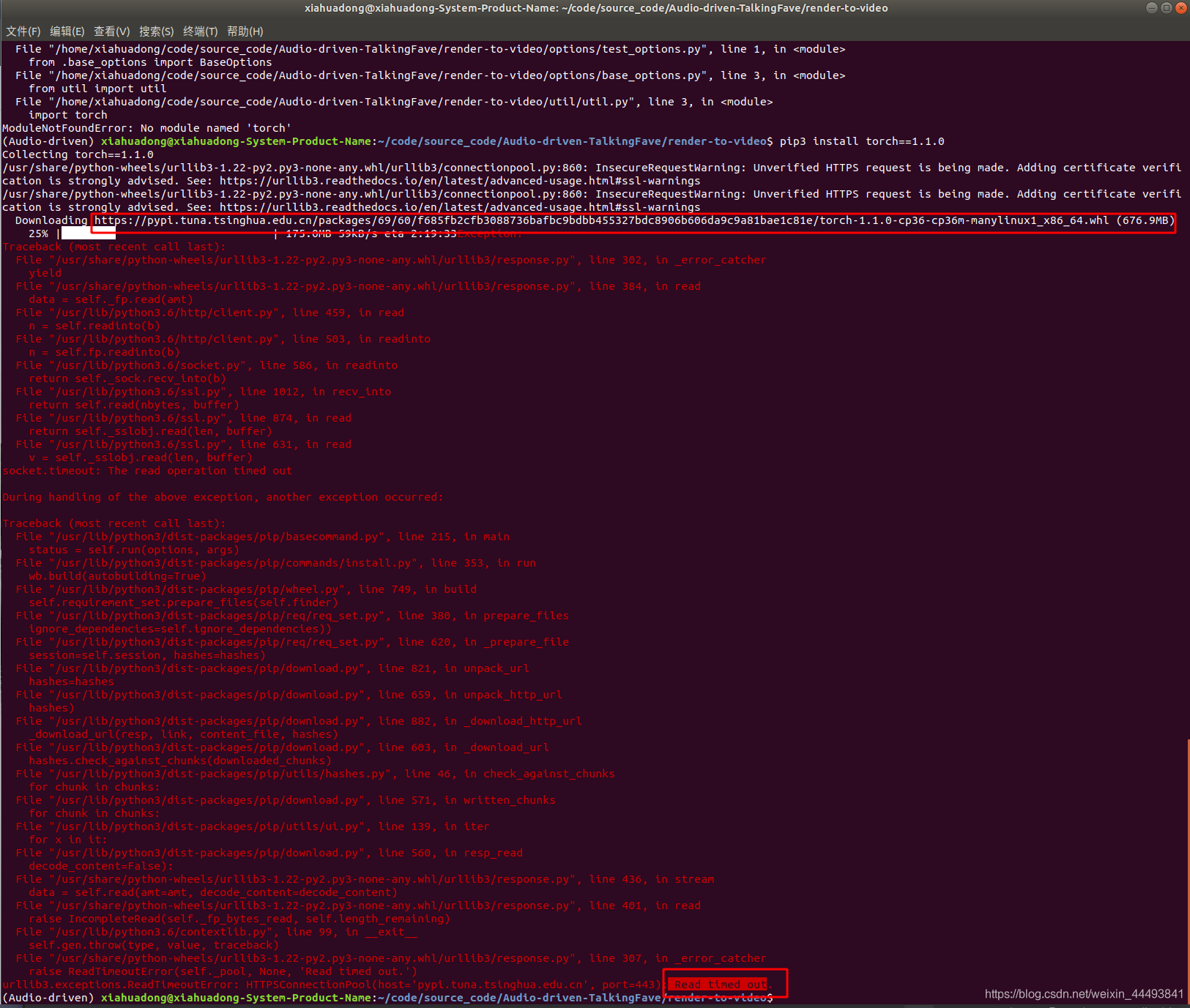The height and width of the screenshot is (1008, 1190).
Task: Click the first urllib3.readthedocs.io ssl-warnings URL
Action: click(x=460, y=181)
